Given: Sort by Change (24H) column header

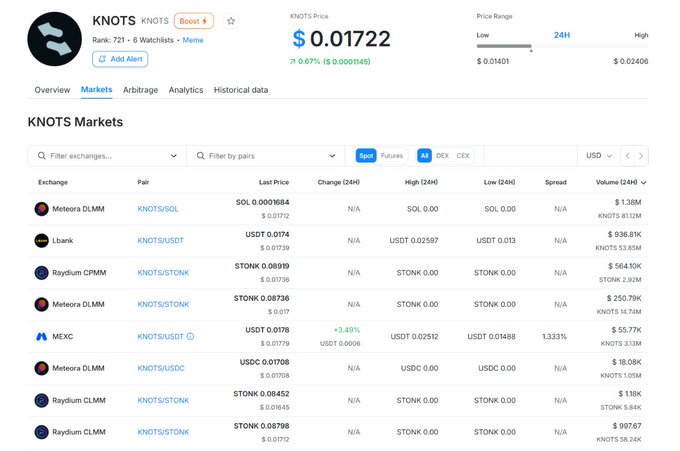Looking at the screenshot, I should (x=338, y=182).
